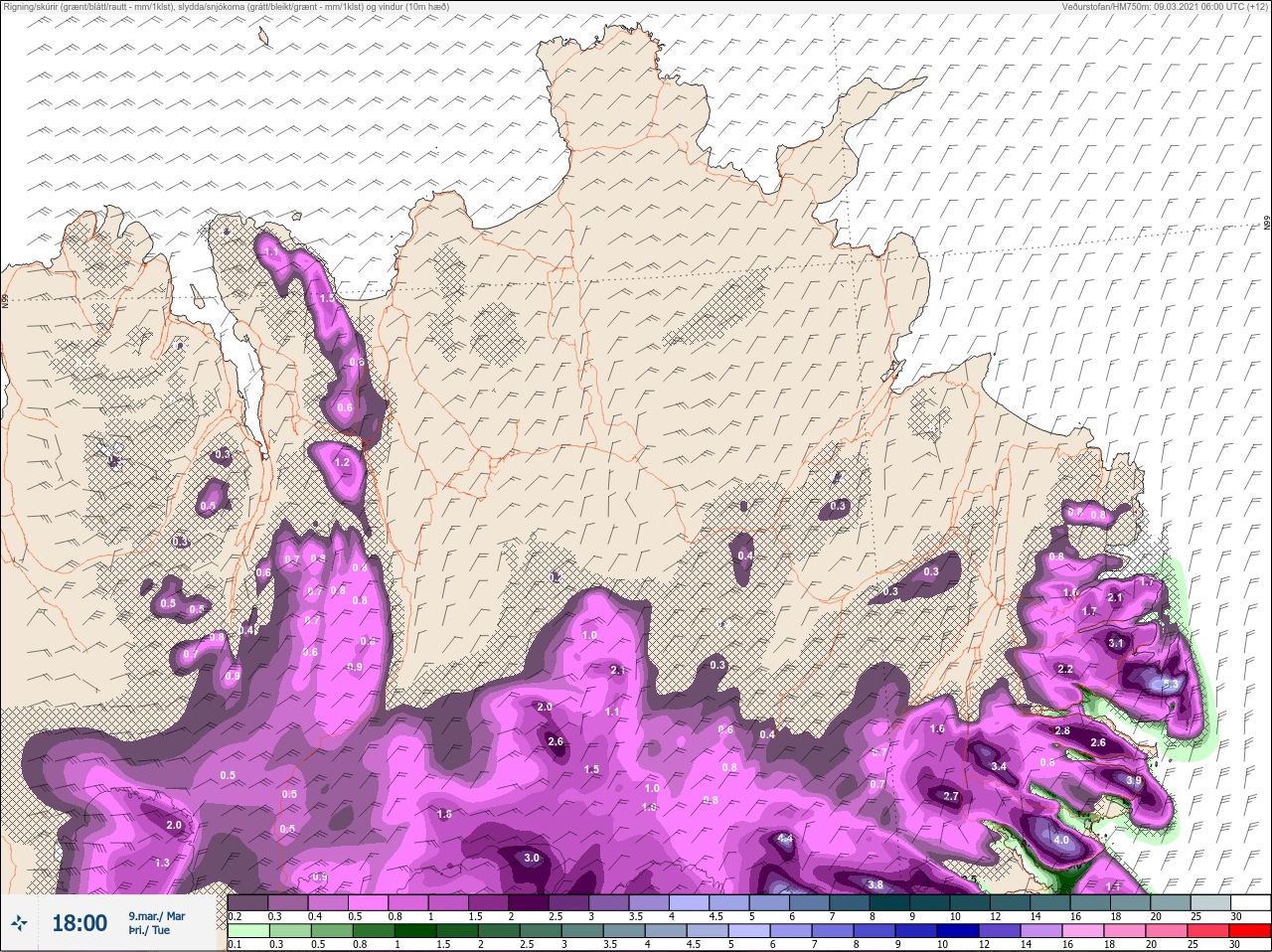Click the 4.4 precipitation value on map

click(x=785, y=840)
